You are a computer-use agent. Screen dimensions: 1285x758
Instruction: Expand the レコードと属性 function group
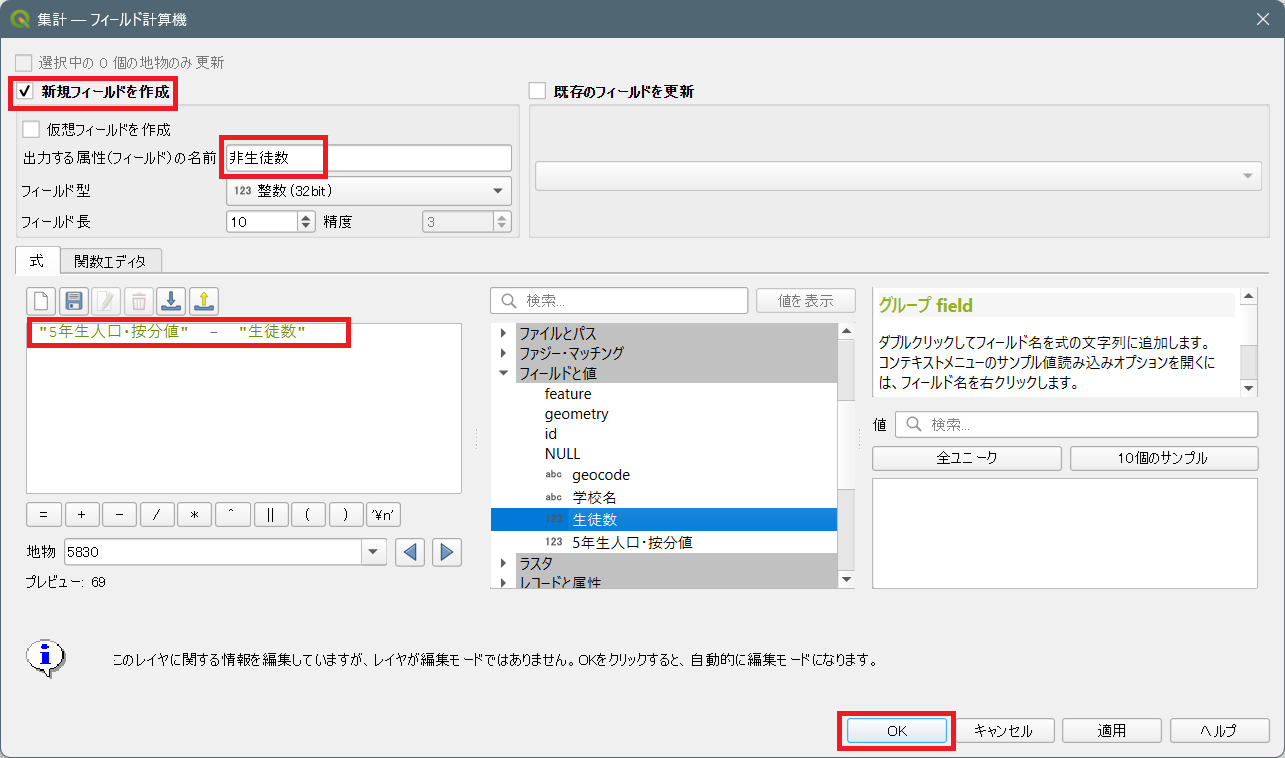(503, 582)
